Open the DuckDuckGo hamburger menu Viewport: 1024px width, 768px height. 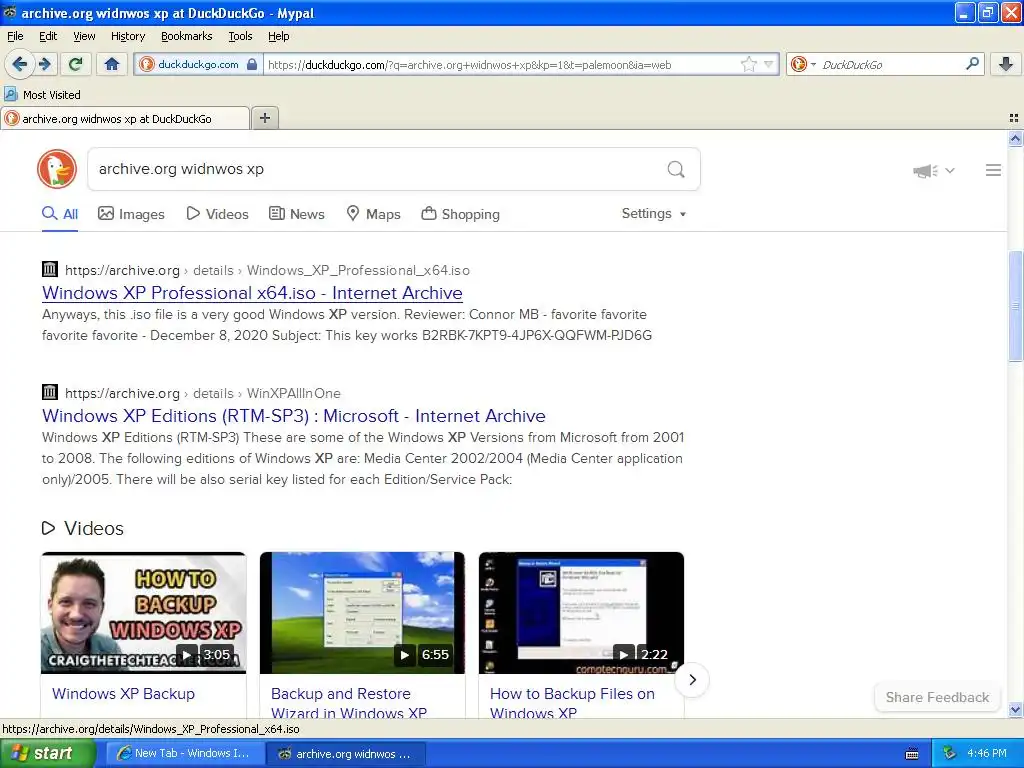(x=993, y=170)
